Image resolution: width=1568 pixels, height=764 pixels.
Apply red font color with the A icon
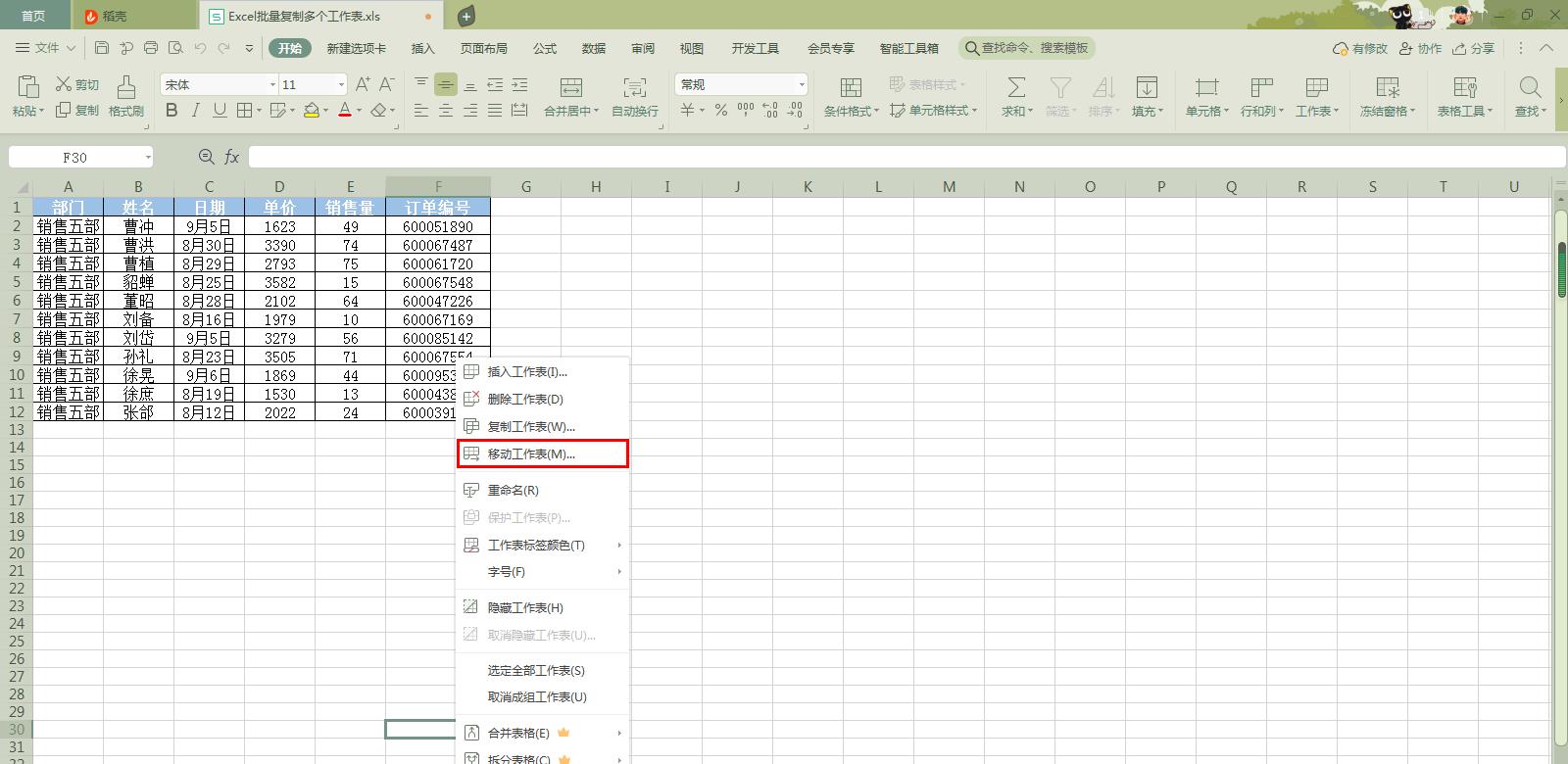345,111
